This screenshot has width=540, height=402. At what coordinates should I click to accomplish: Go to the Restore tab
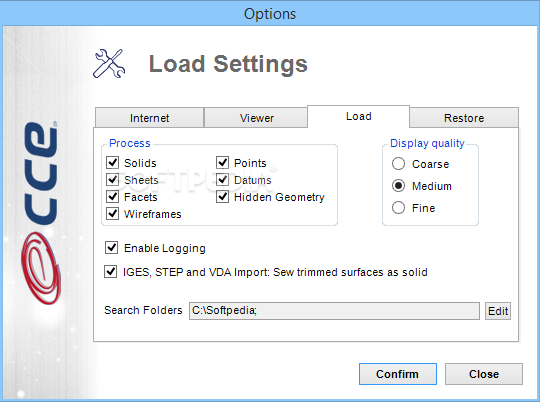(x=464, y=118)
